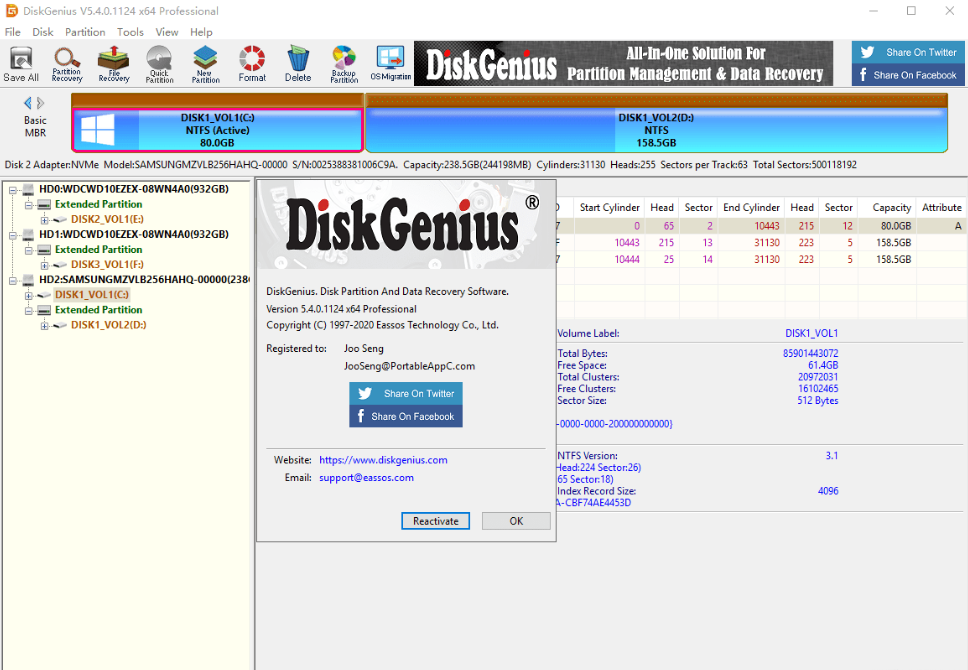Expand the DISK1_VOL2(D:) tree node
Image resolution: width=968 pixels, height=670 pixels.
point(45,325)
